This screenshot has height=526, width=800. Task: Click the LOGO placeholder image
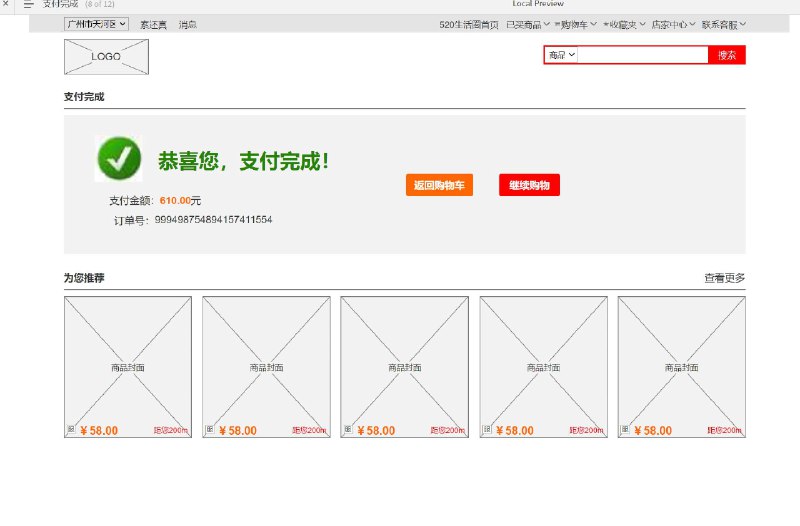106,57
